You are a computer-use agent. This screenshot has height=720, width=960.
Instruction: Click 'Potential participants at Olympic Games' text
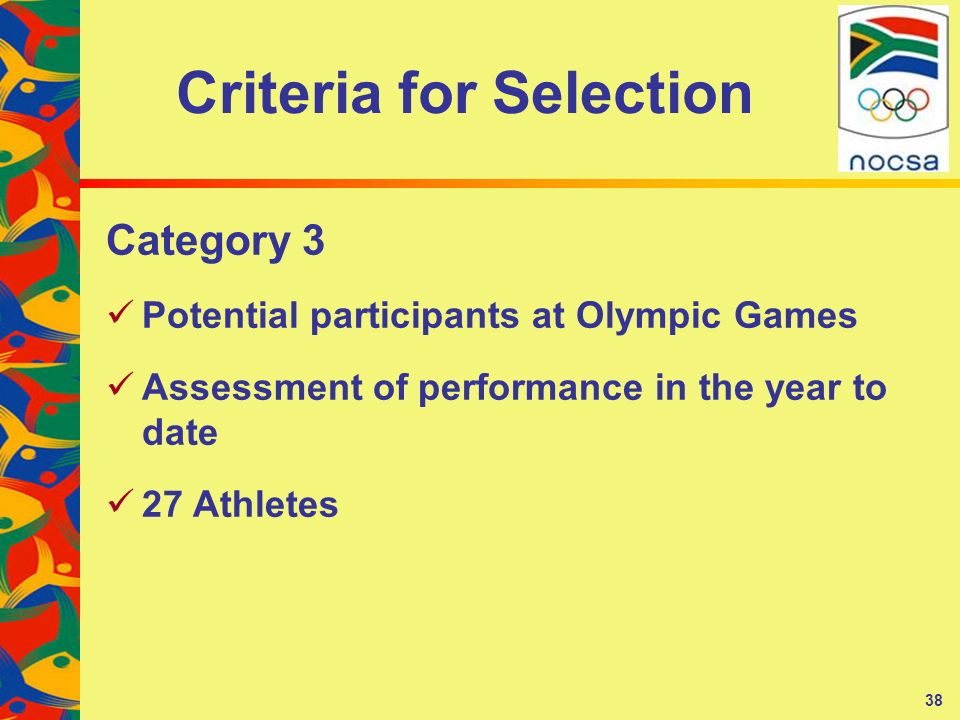500,317
